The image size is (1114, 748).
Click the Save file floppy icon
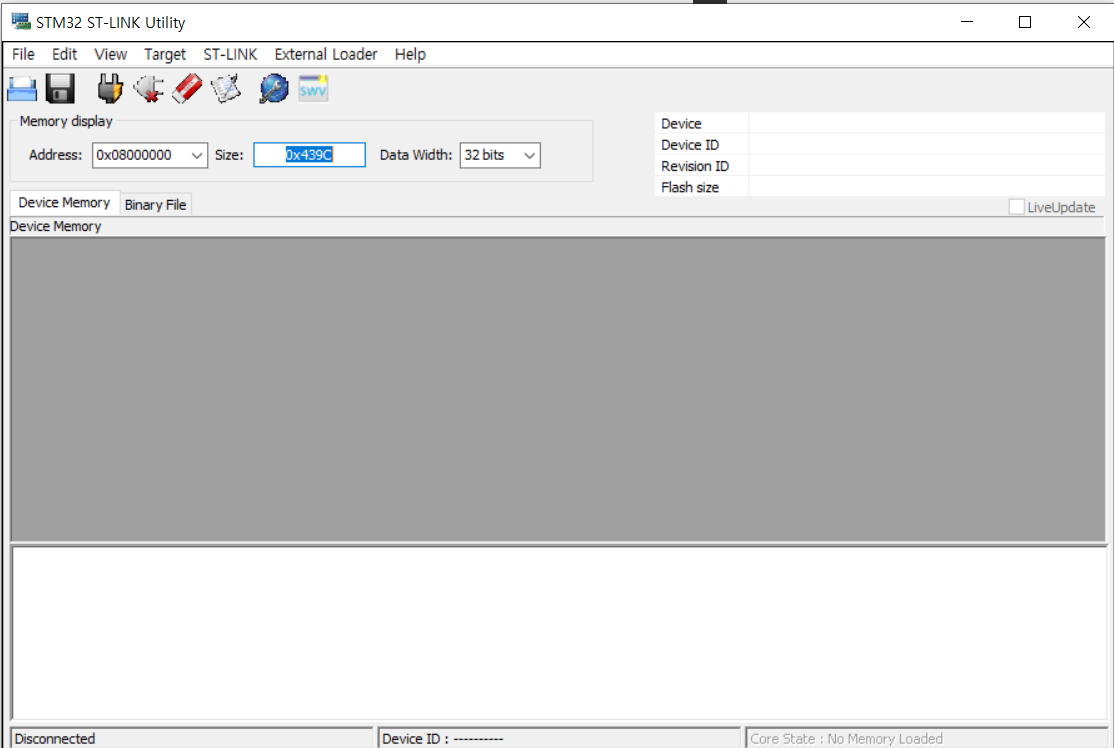60,90
